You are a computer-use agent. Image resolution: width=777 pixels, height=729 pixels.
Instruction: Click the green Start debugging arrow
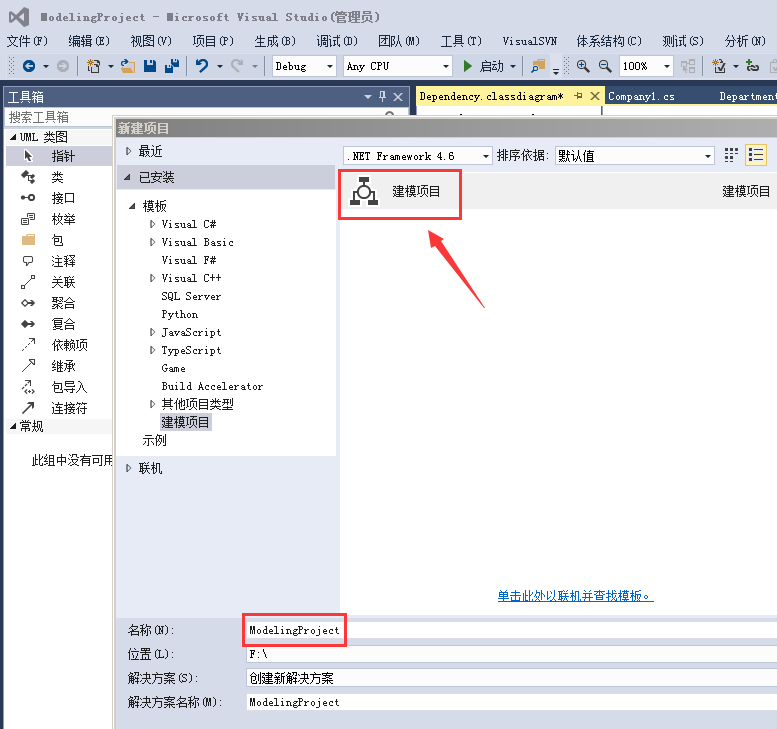(467, 66)
